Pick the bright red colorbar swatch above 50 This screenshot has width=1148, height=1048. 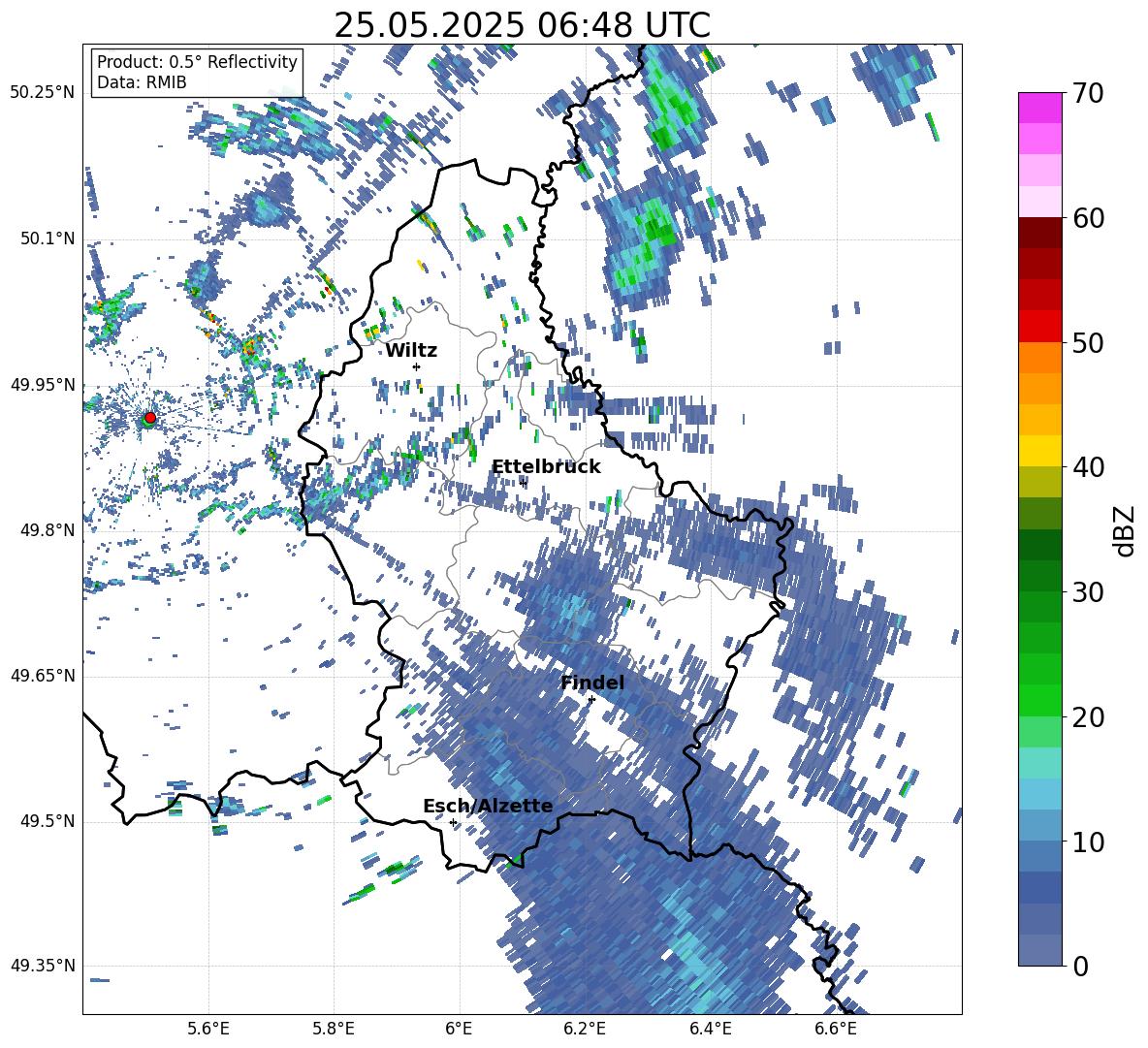[1039, 326]
